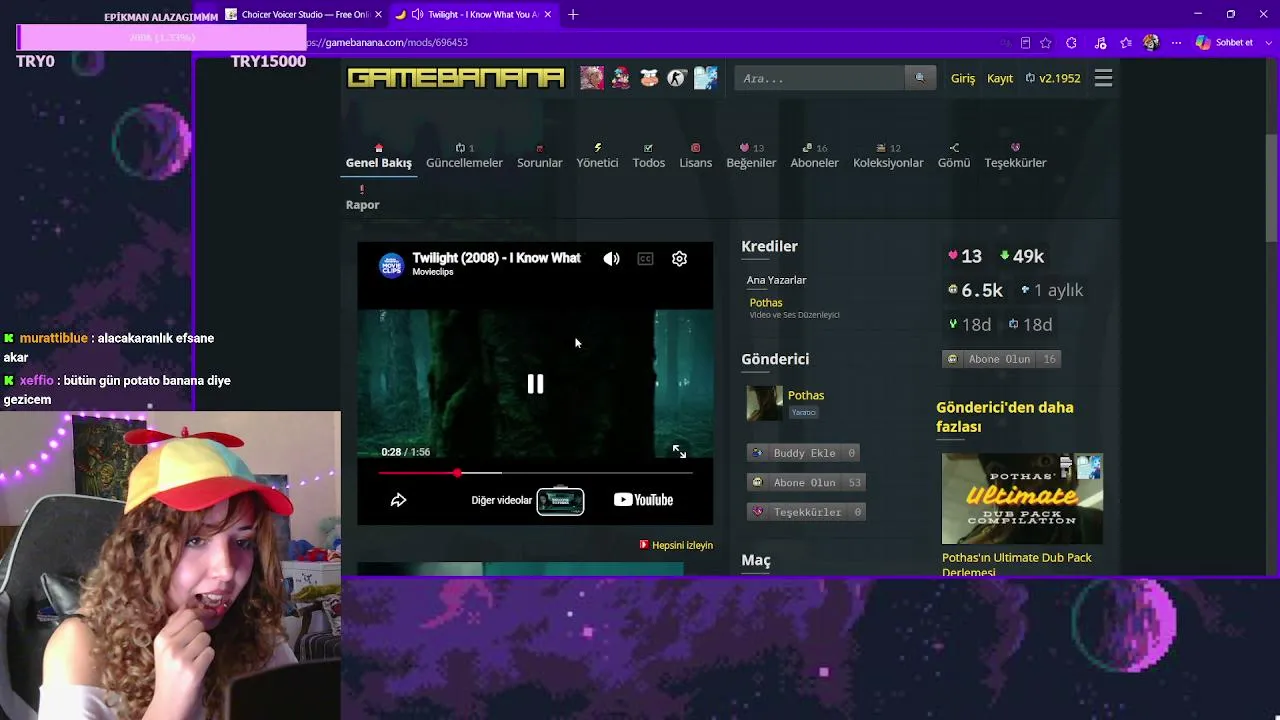Click the magnifier search button
This screenshot has height=720, width=1280.
click(920, 78)
